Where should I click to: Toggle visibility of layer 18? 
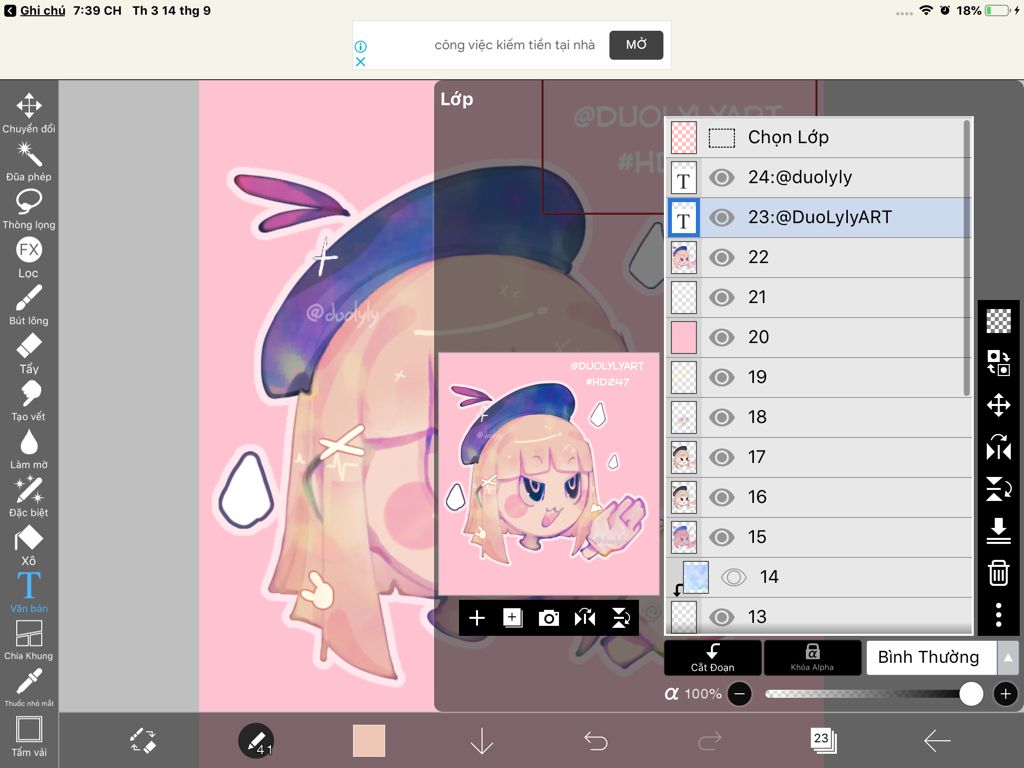[x=722, y=417]
